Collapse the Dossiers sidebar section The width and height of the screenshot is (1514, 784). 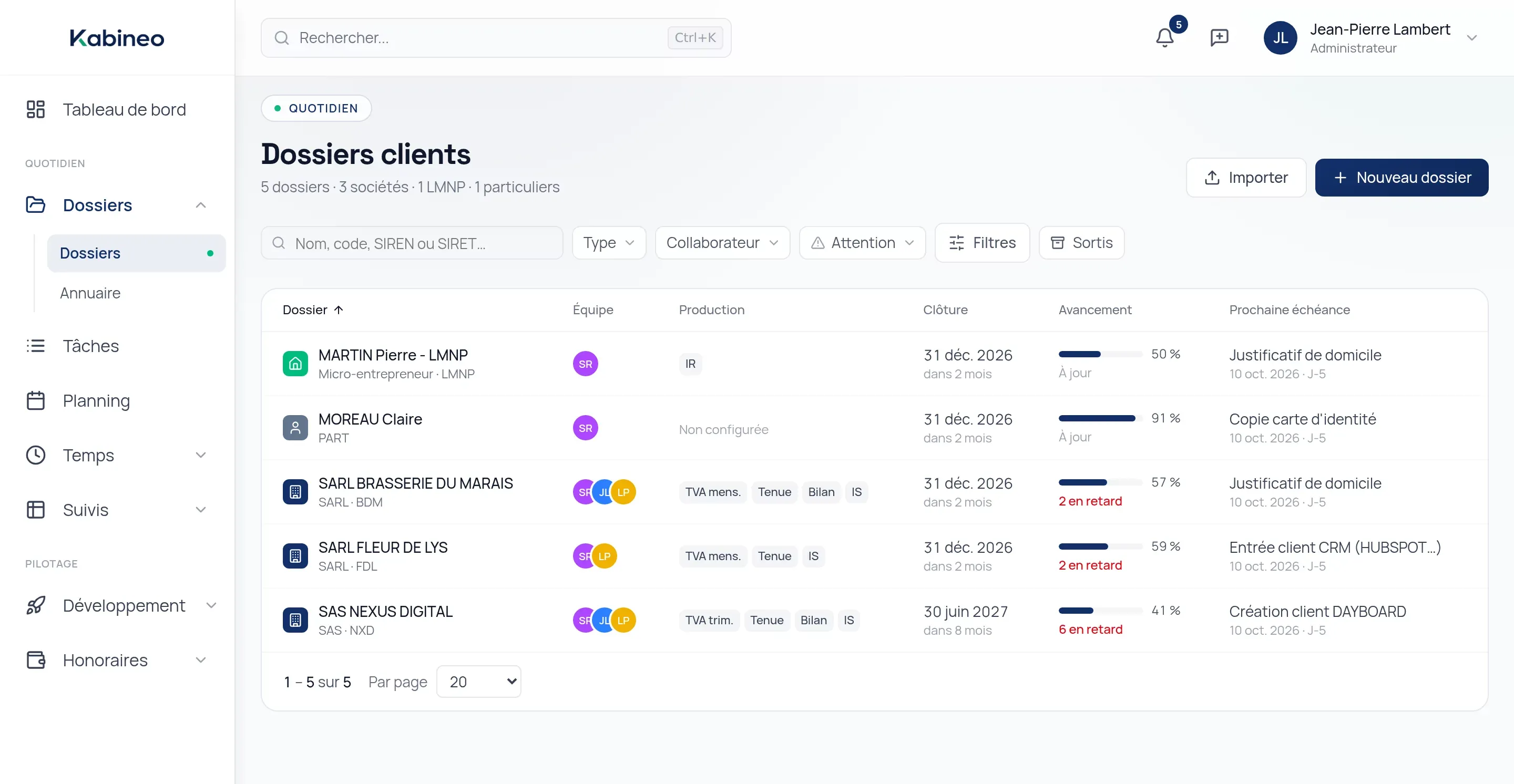pos(200,205)
